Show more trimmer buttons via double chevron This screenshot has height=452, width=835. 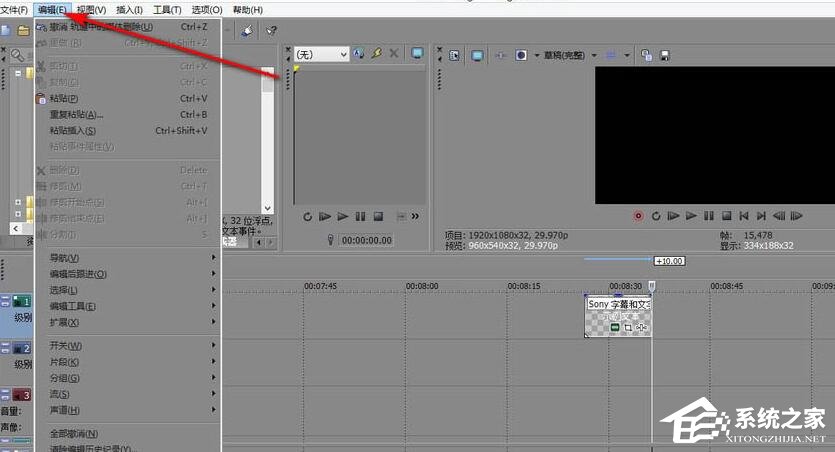point(415,216)
